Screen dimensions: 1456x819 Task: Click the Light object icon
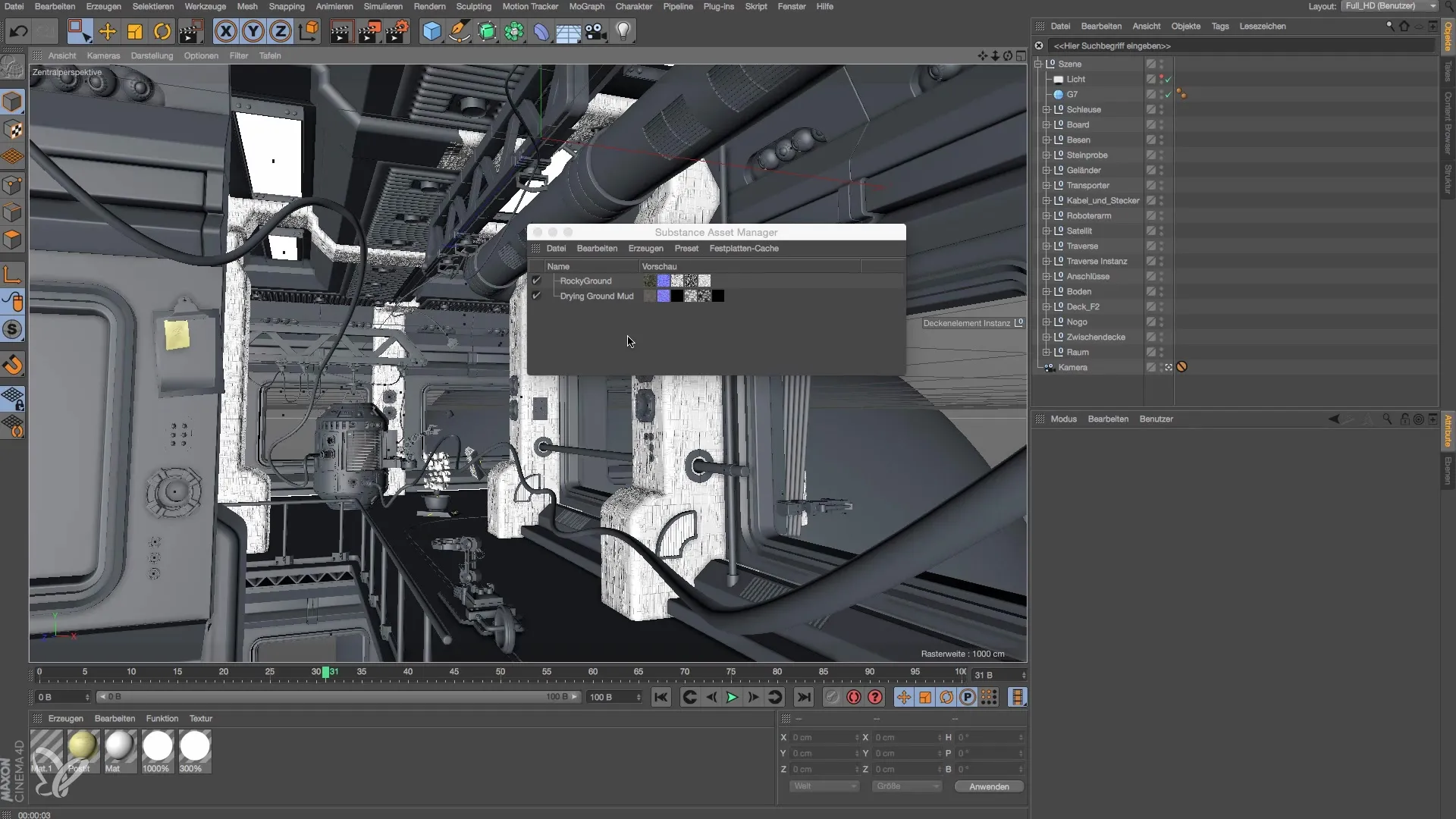623,31
